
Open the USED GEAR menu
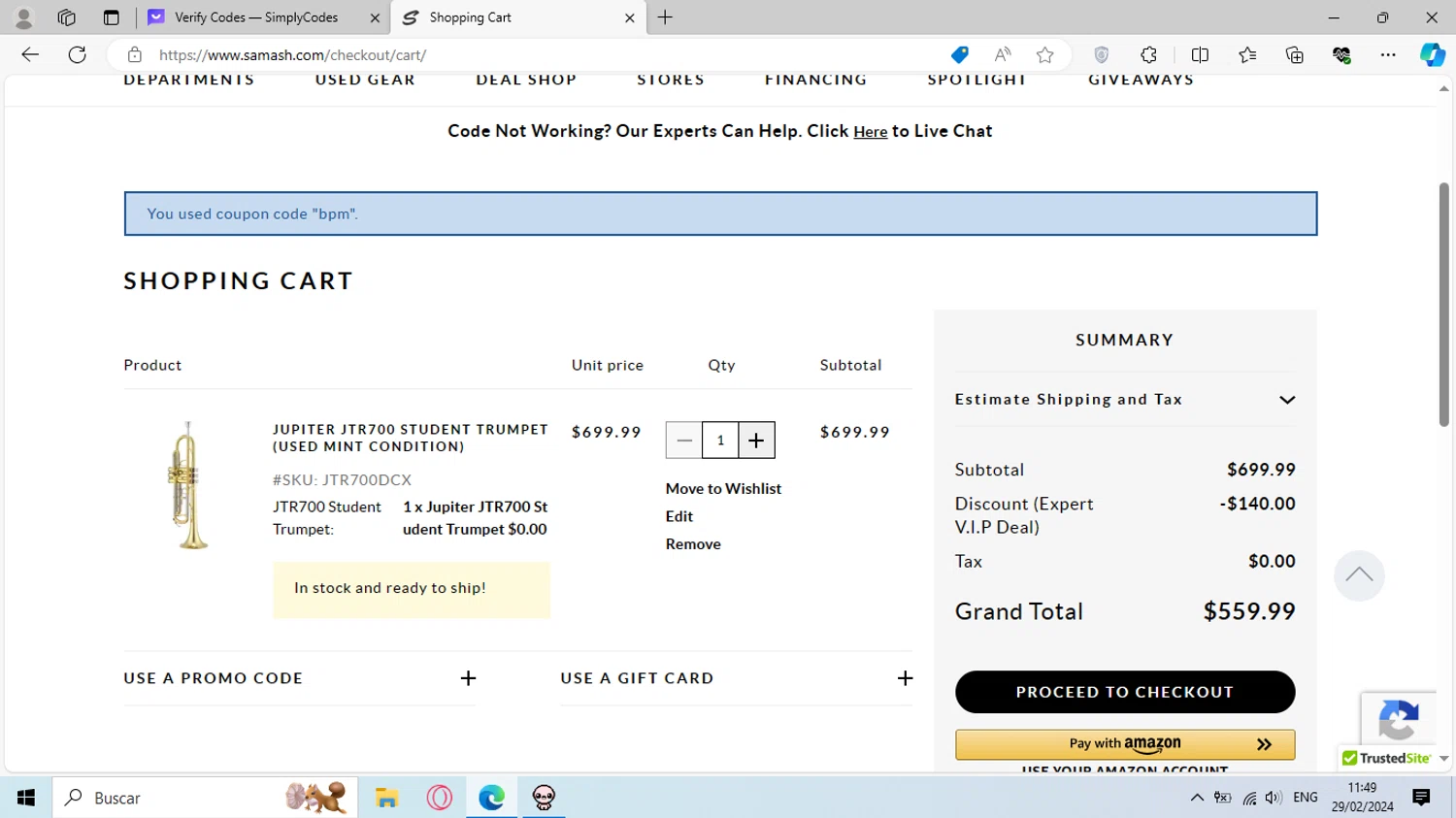pos(365,80)
